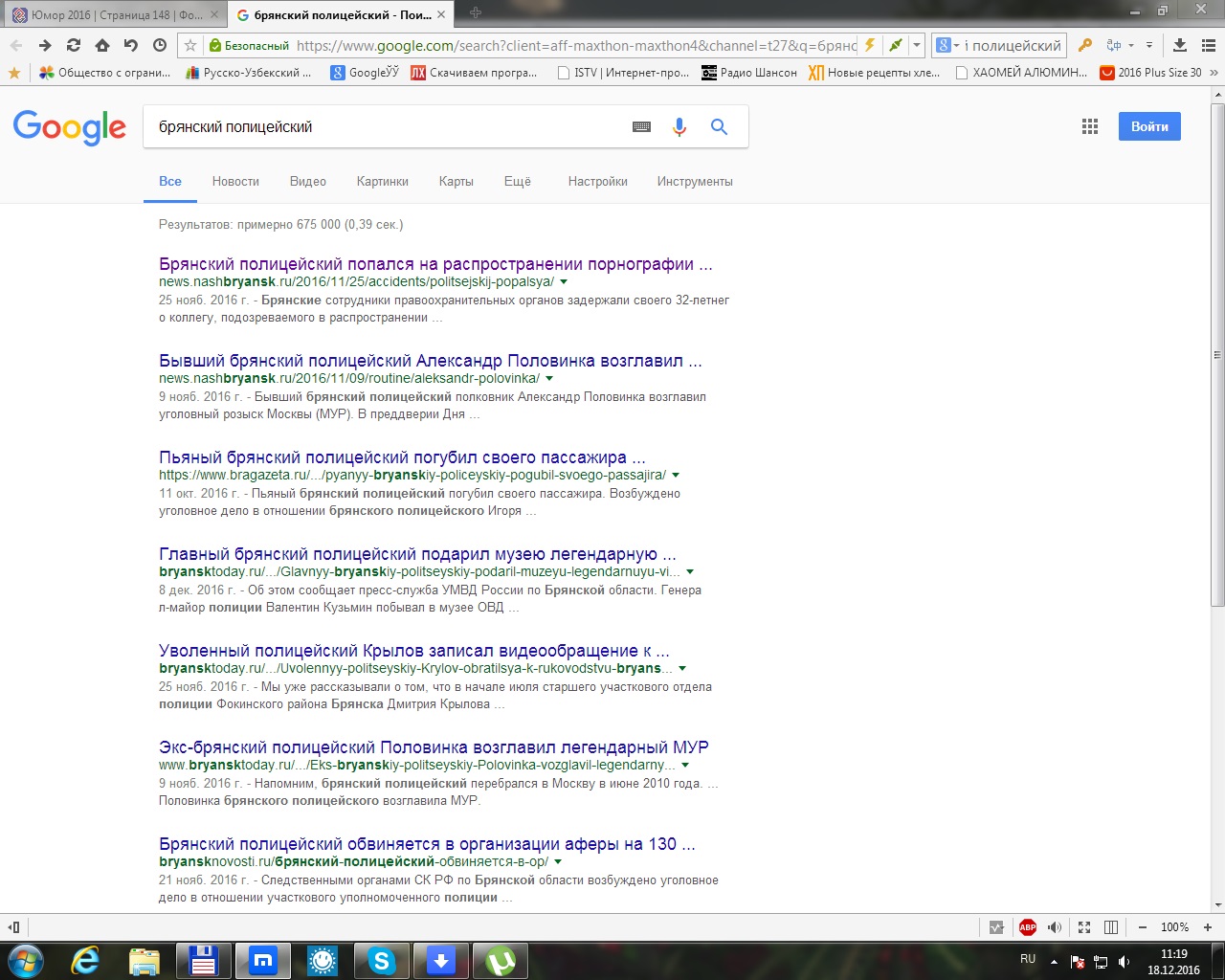
Task: Toggle full screen mode icon in status bar
Action: coord(1084,927)
